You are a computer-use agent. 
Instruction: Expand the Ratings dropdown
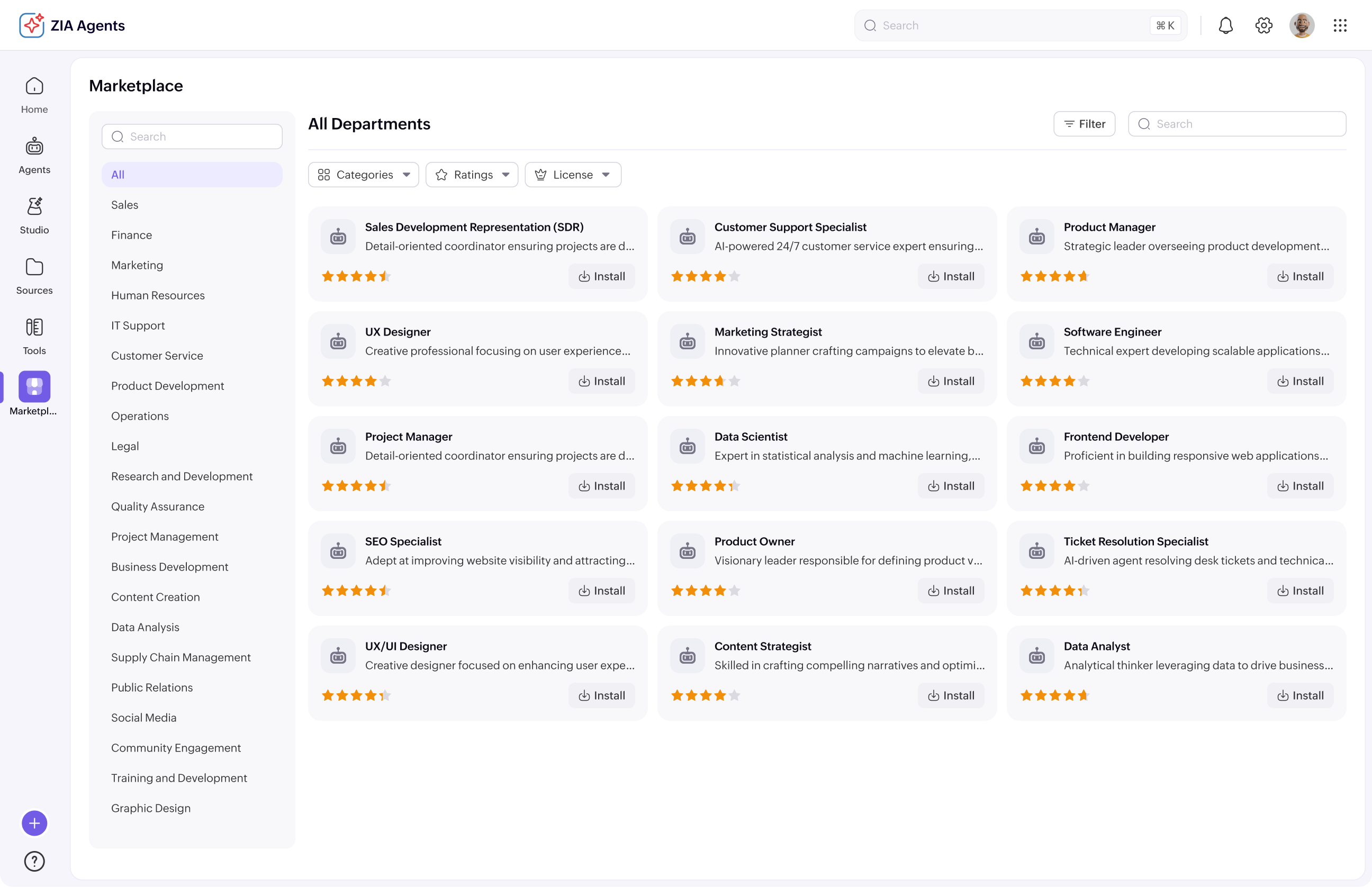pyautogui.click(x=472, y=175)
